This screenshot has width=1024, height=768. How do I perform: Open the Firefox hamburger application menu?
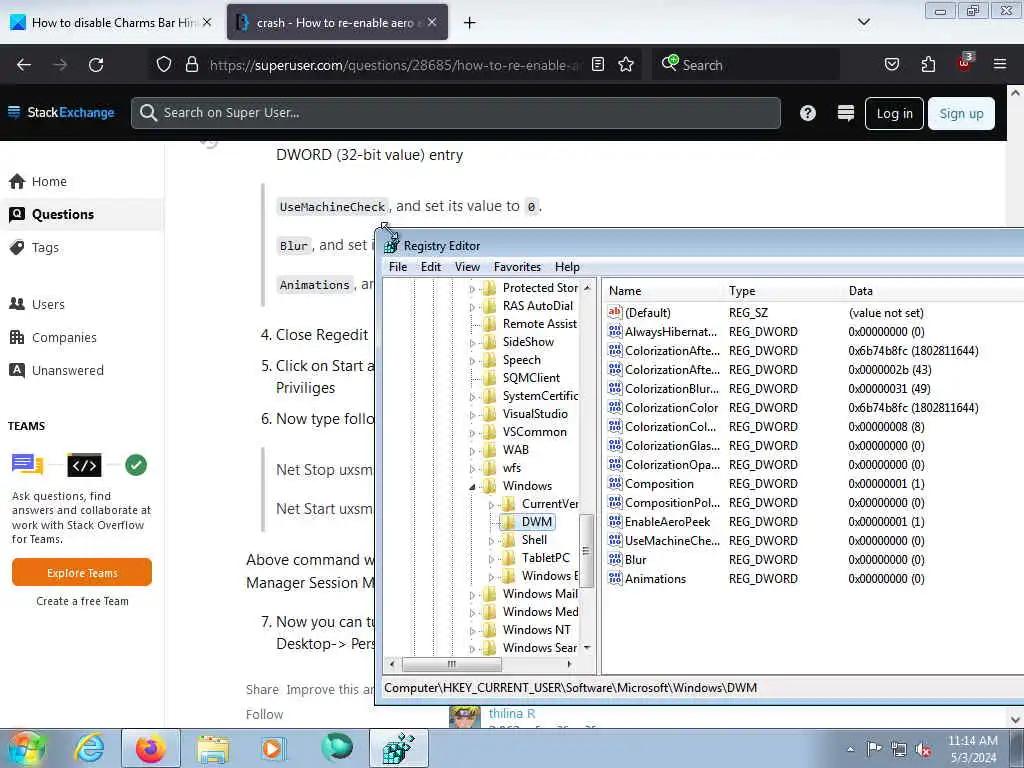pyautogui.click(x=999, y=64)
